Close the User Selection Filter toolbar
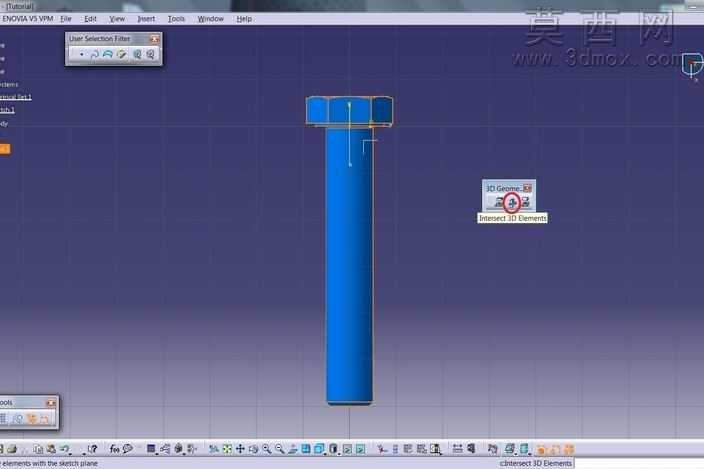 coord(155,39)
